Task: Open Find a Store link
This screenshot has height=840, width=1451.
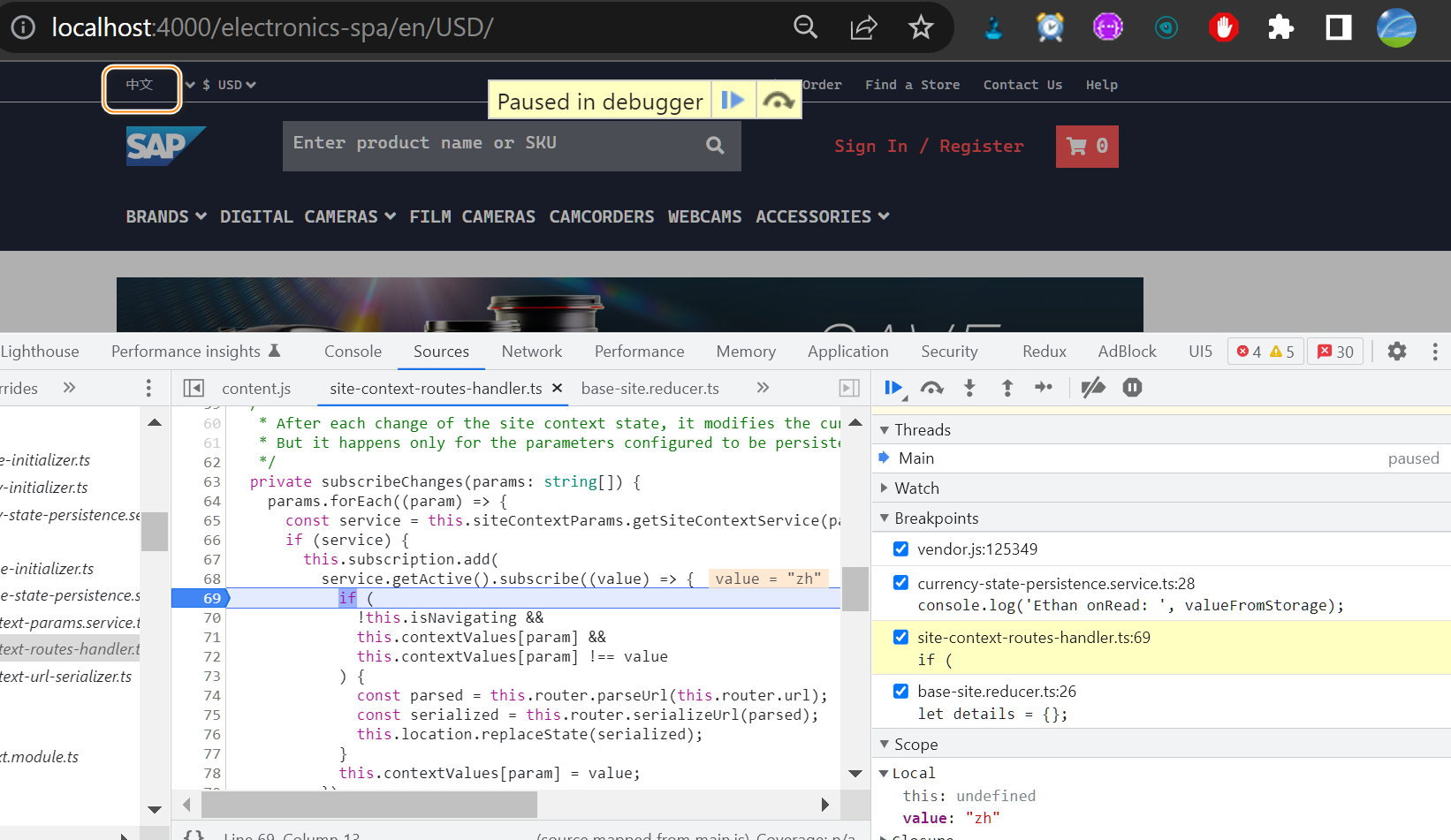Action: coord(912,85)
